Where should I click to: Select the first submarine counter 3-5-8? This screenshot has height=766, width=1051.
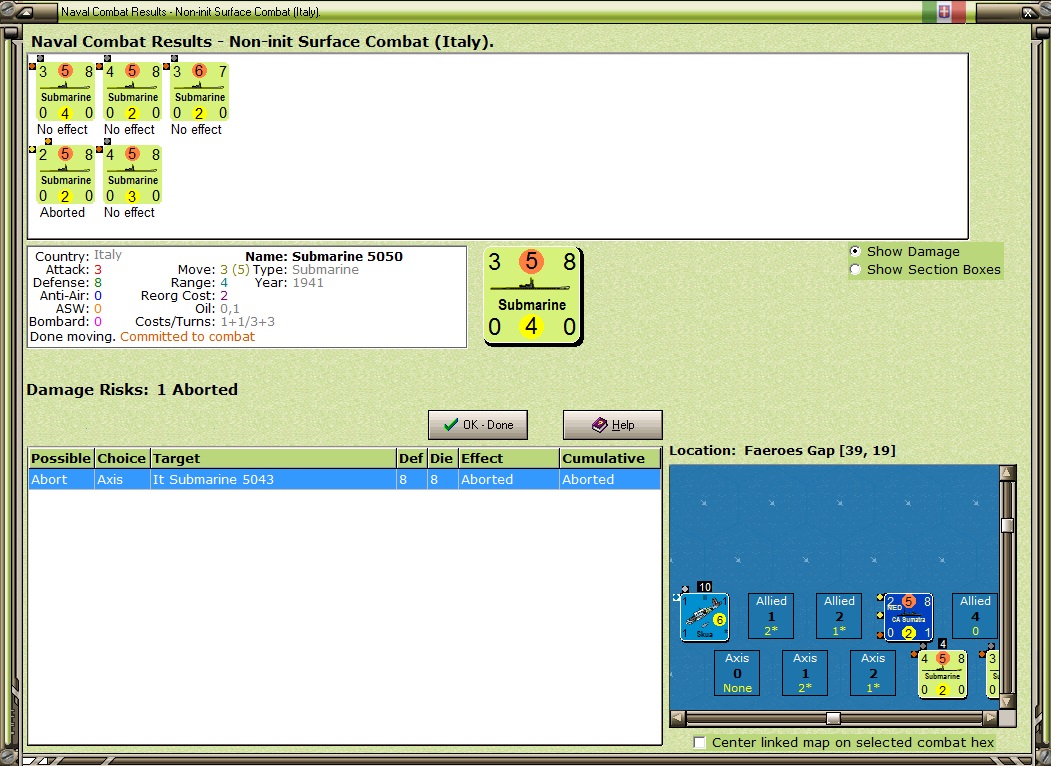point(66,92)
